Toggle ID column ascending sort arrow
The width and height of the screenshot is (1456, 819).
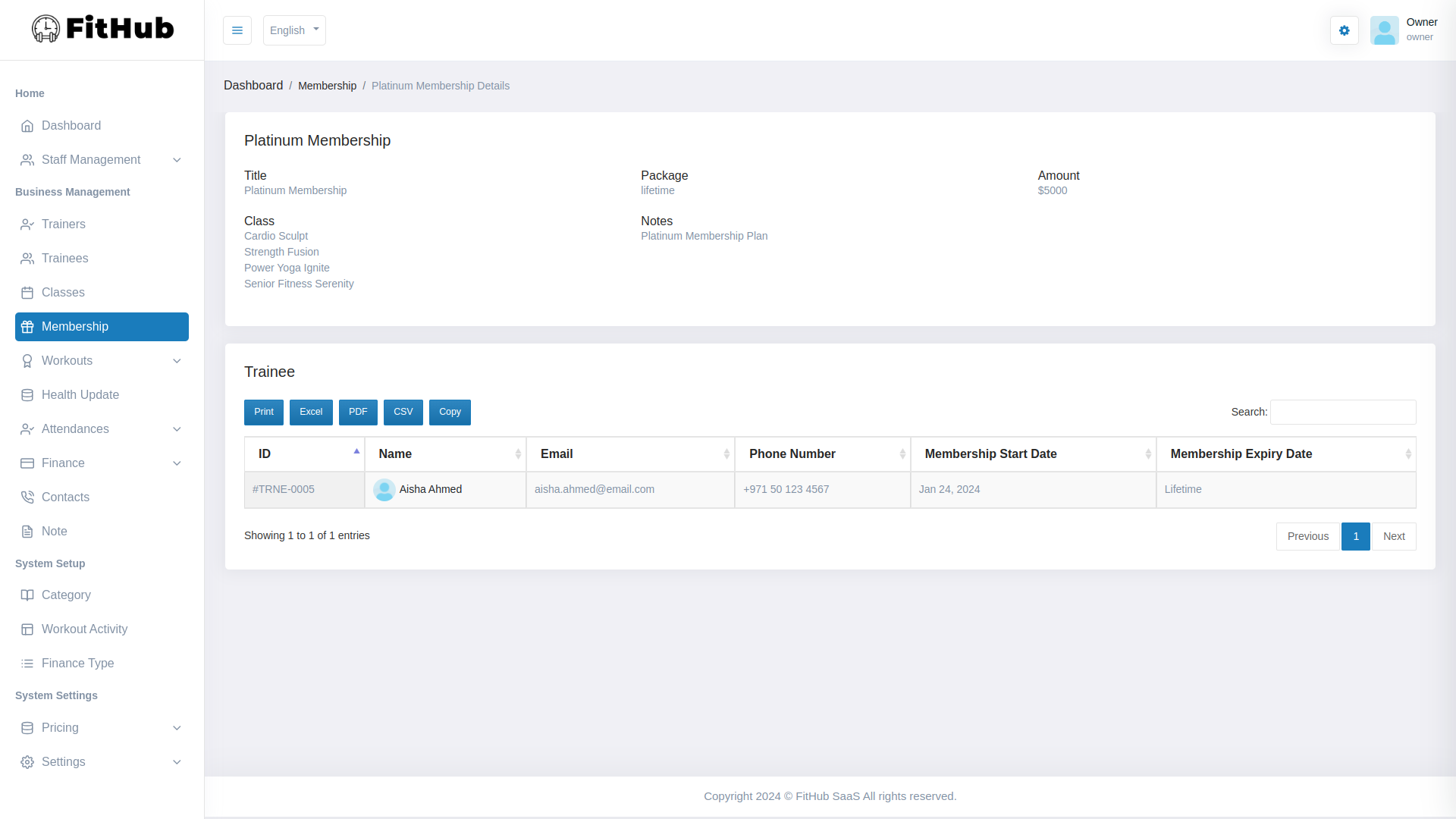coord(356,449)
